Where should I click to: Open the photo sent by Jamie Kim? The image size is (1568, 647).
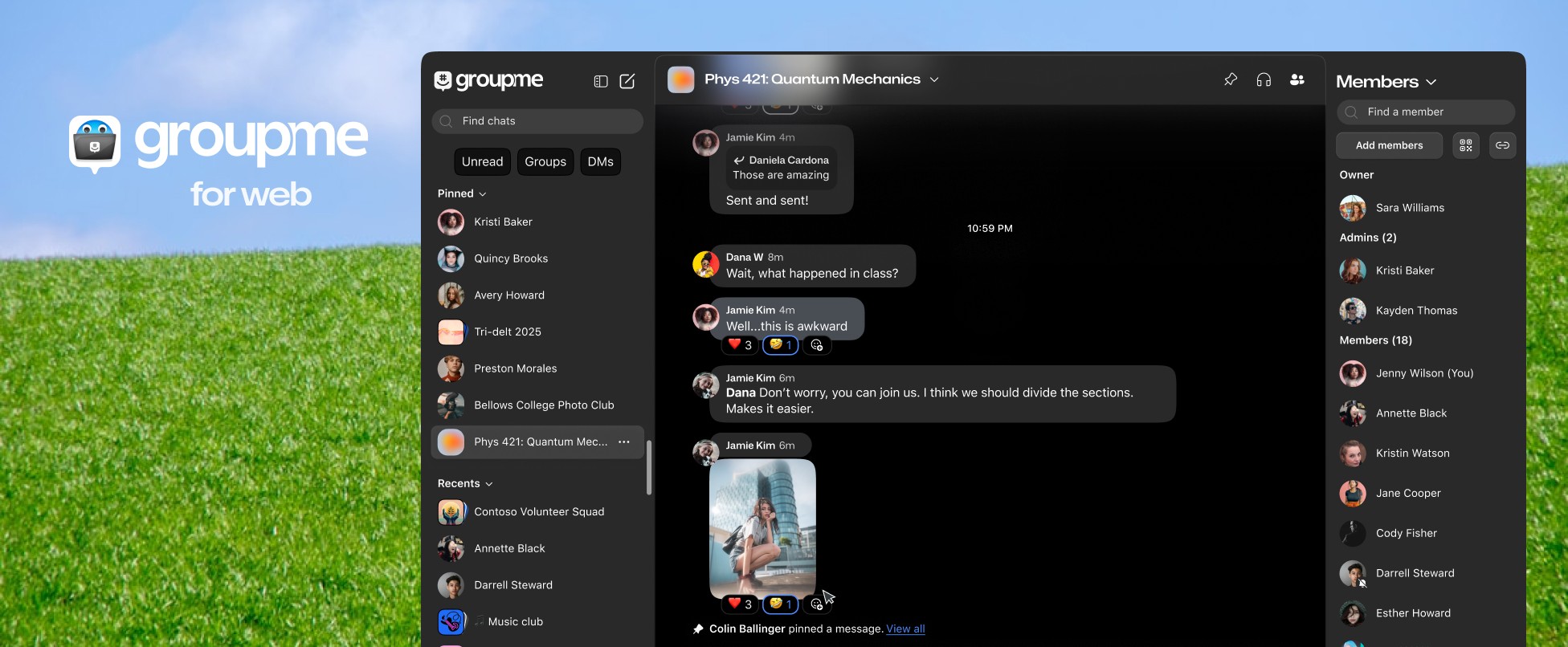[762, 529]
